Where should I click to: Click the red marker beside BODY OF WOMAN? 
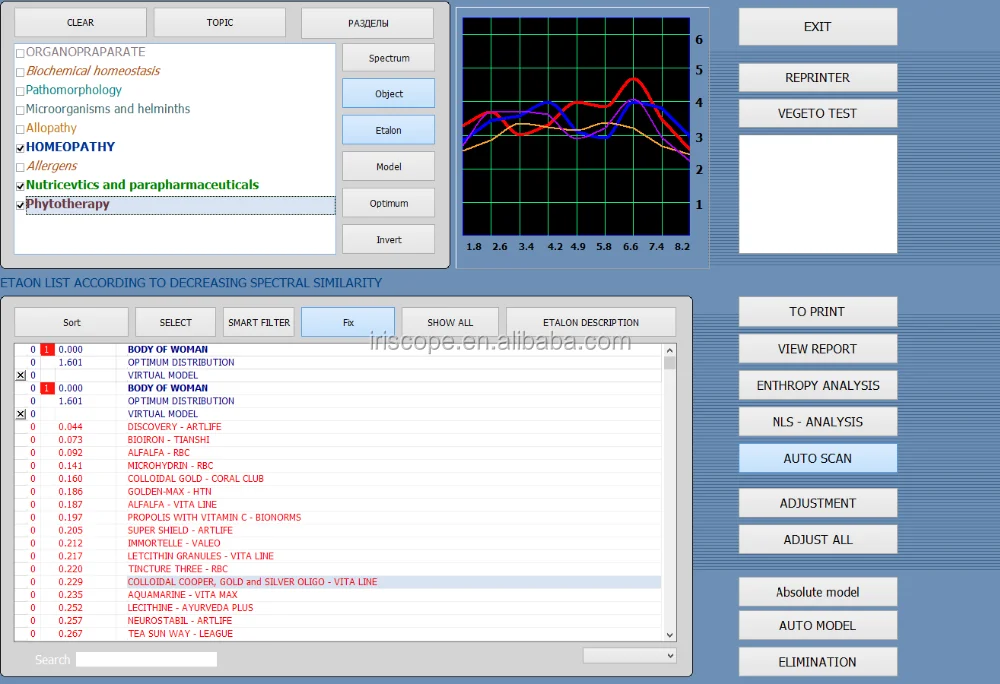click(x=47, y=350)
